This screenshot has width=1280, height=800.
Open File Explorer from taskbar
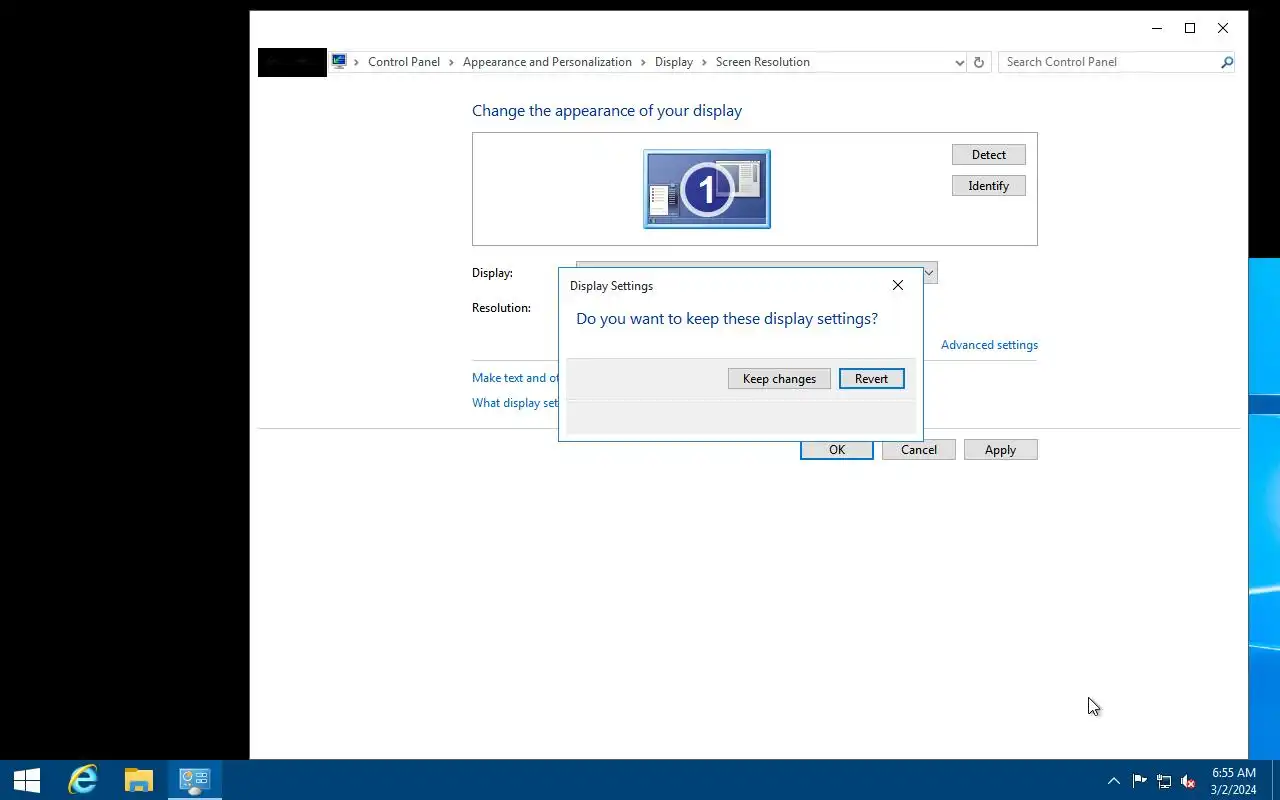click(138, 780)
